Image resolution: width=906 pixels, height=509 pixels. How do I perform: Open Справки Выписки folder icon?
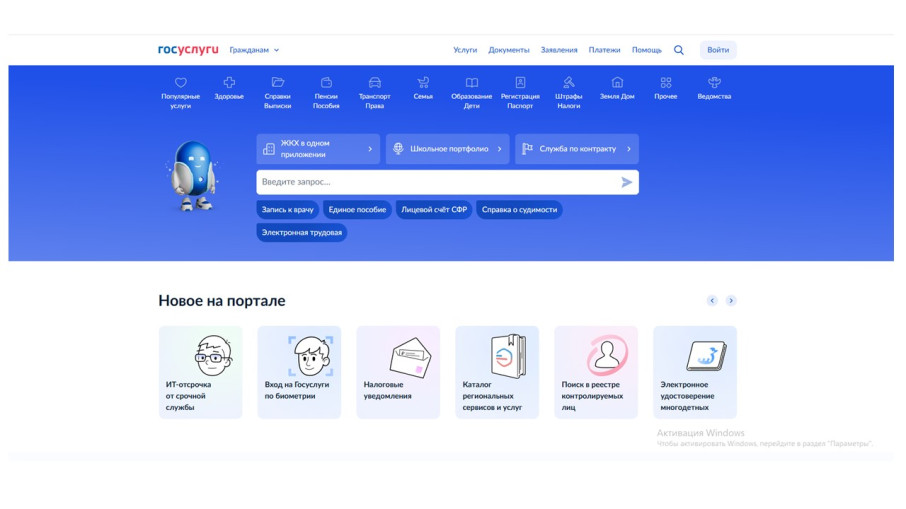[278, 82]
